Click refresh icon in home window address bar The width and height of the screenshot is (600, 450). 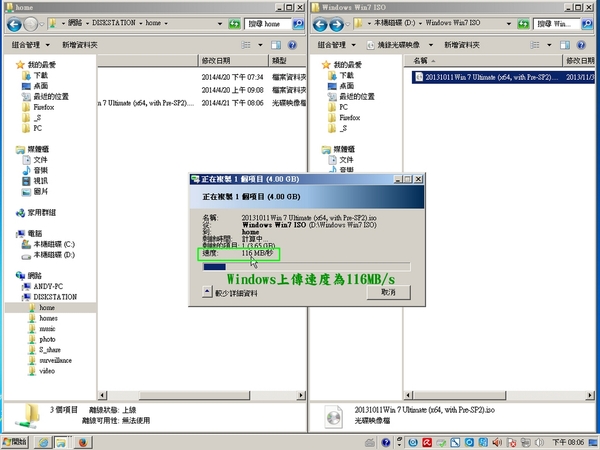(x=234, y=24)
